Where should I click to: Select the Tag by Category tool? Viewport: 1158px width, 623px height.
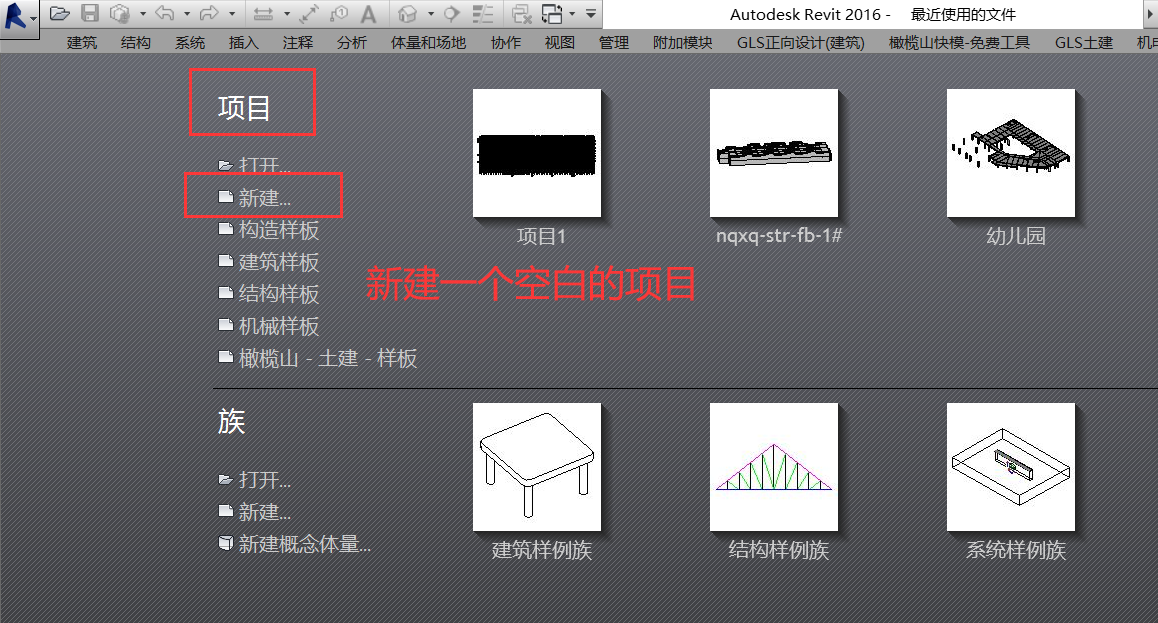pyautogui.click(x=339, y=13)
